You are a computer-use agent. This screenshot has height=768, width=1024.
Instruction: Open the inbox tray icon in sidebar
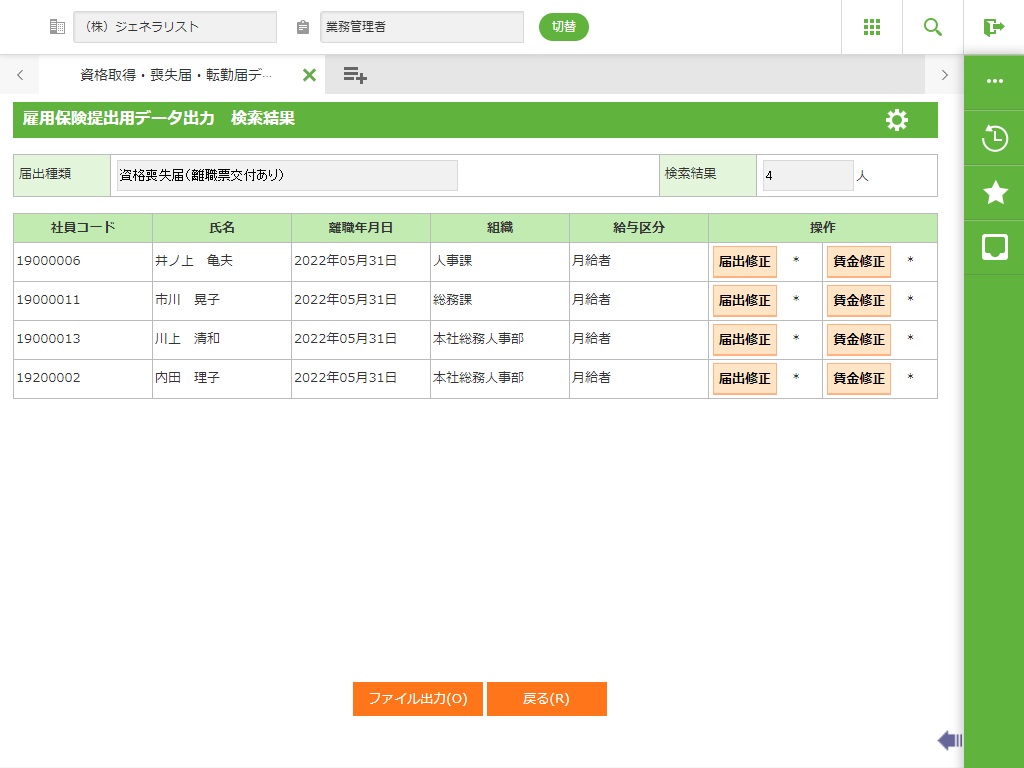995,247
